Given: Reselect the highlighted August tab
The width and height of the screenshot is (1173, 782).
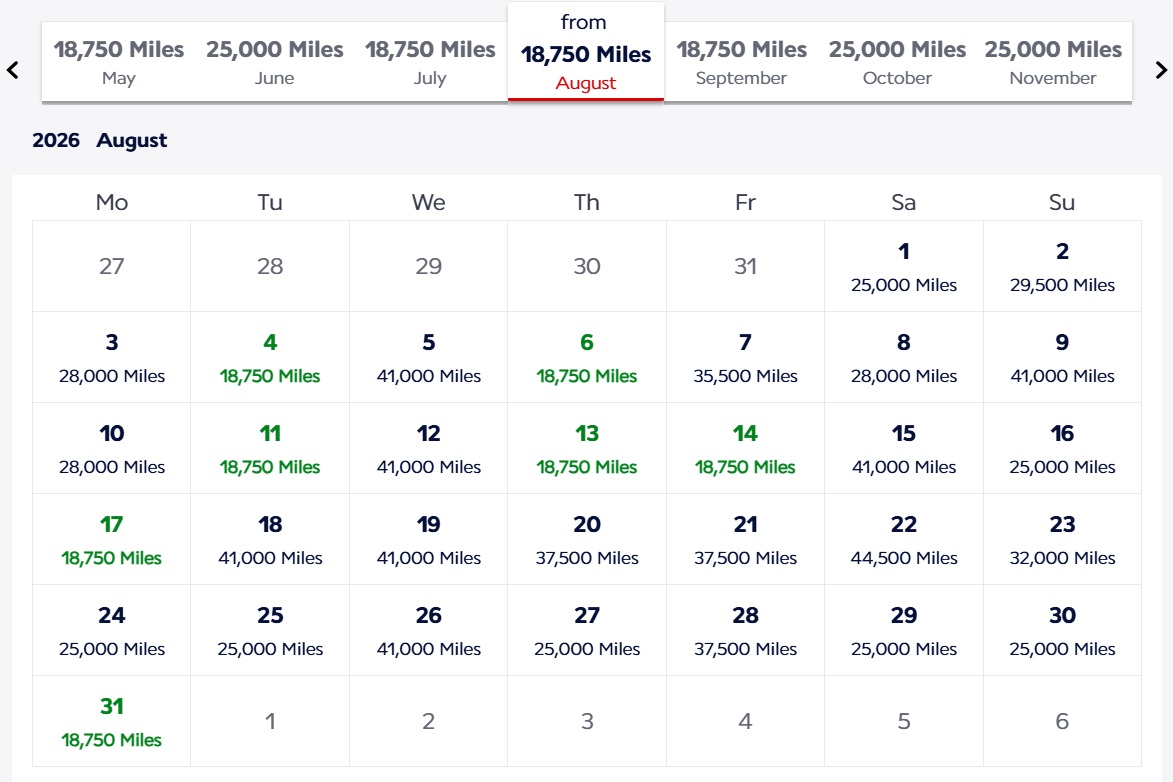Looking at the screenshot, I should click(x=585, y=50).
